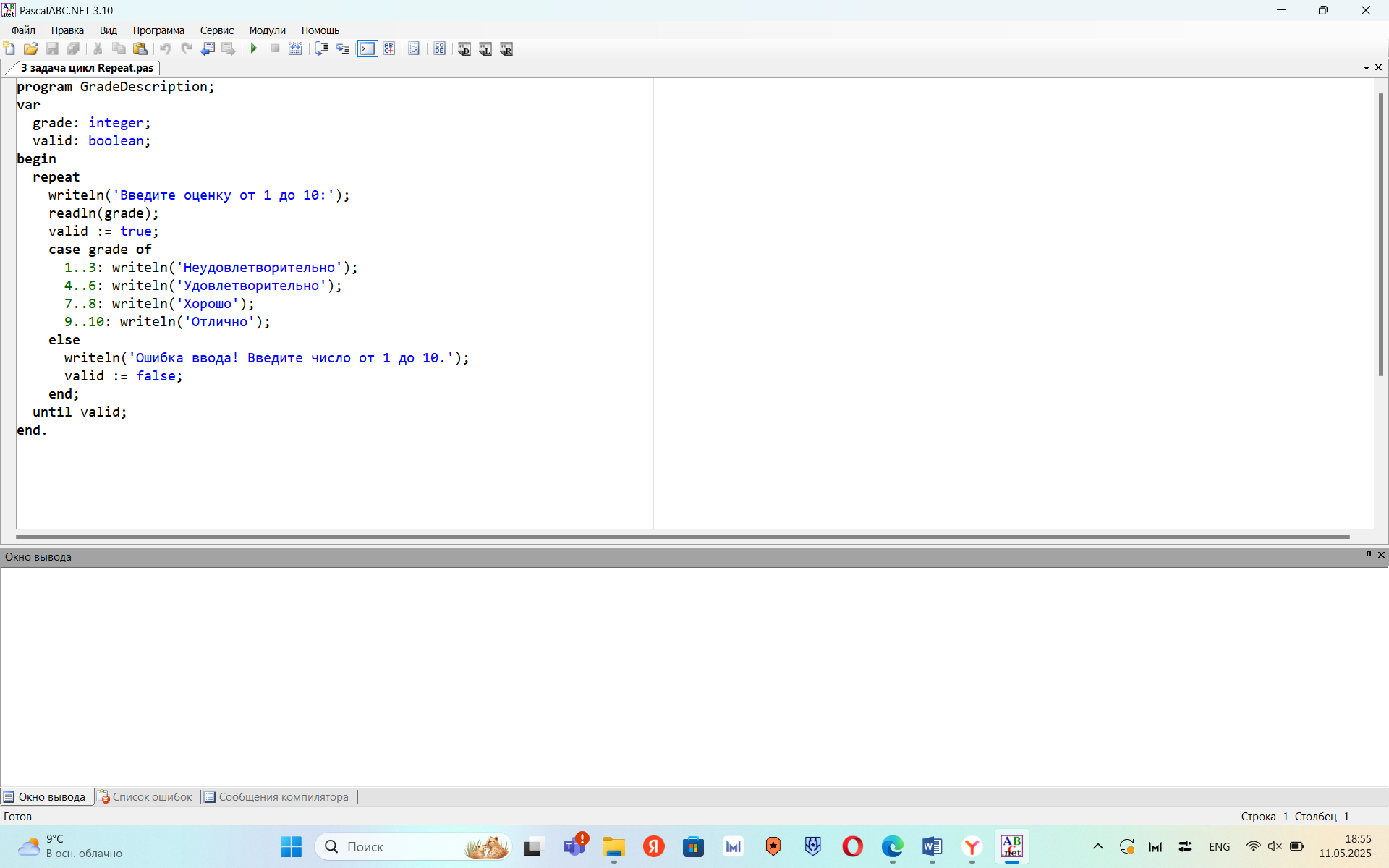Open the Windows Start menu

[291, 846]
